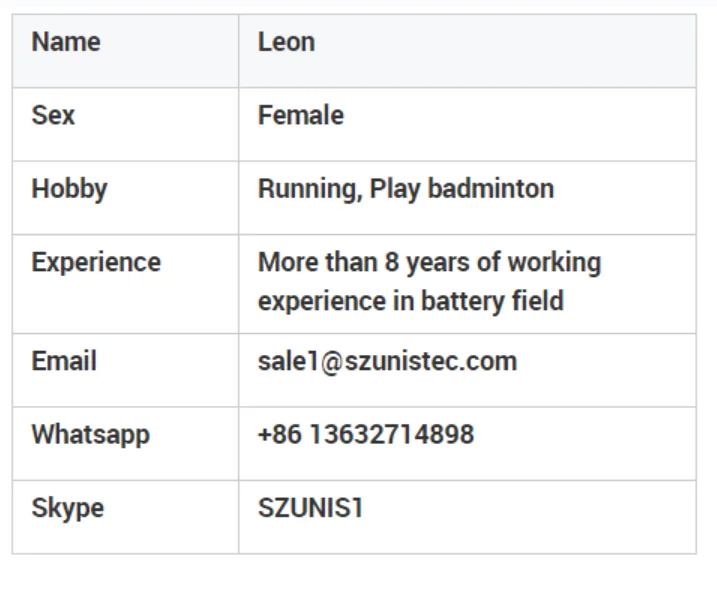
Task: Click the "Hobby" row label
Action: pyautogui.click(x=69, y=189)
